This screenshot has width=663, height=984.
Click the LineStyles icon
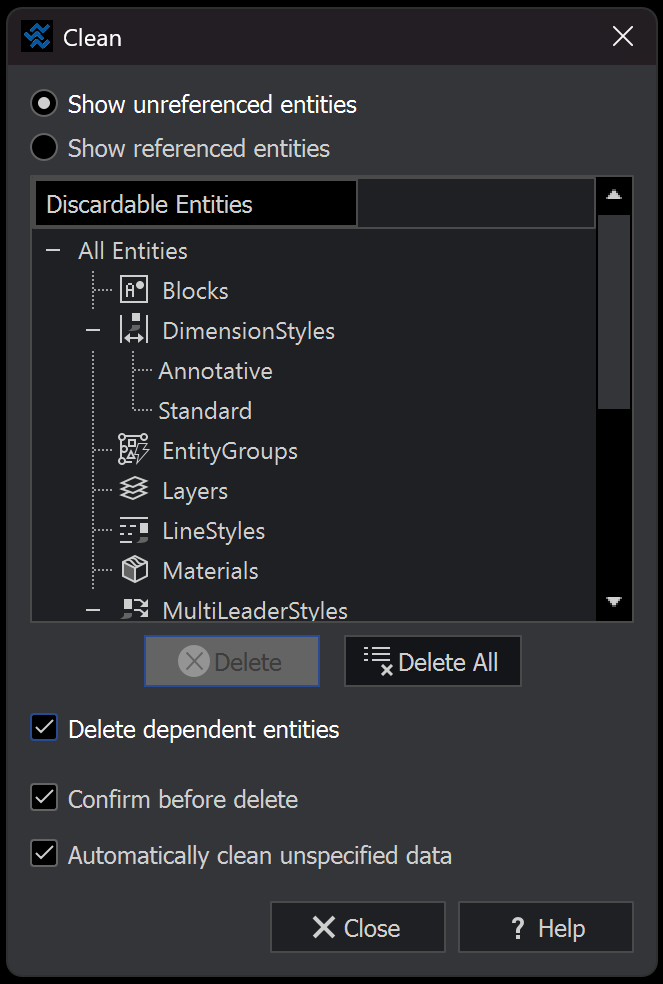pyautogui.click(x=133, y=529)
